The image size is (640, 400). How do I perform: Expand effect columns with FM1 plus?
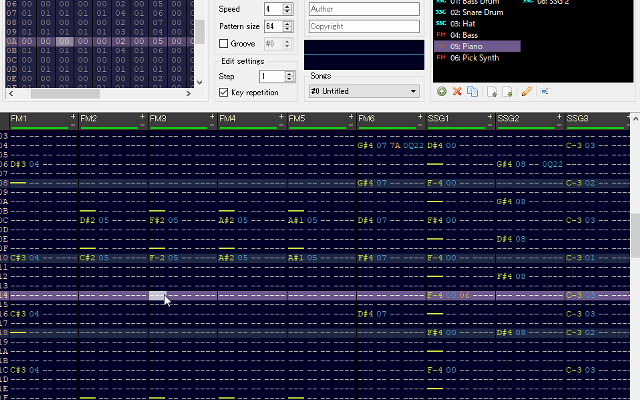coord(73,117)
